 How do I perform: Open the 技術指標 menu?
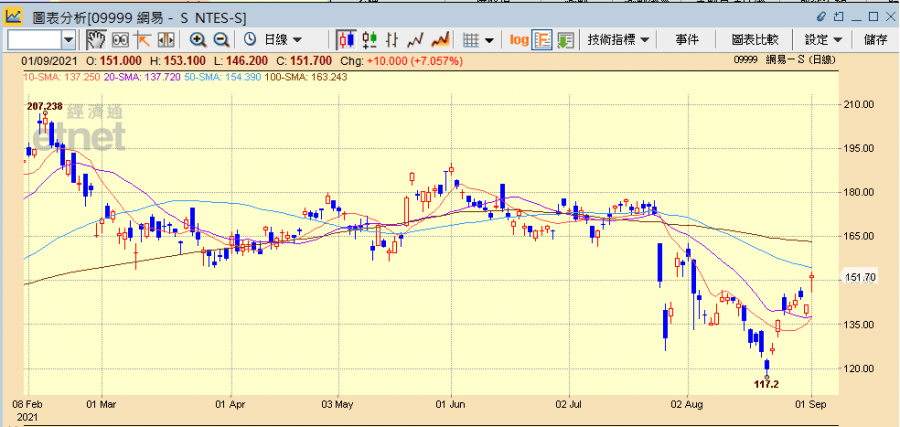[619, 40]
